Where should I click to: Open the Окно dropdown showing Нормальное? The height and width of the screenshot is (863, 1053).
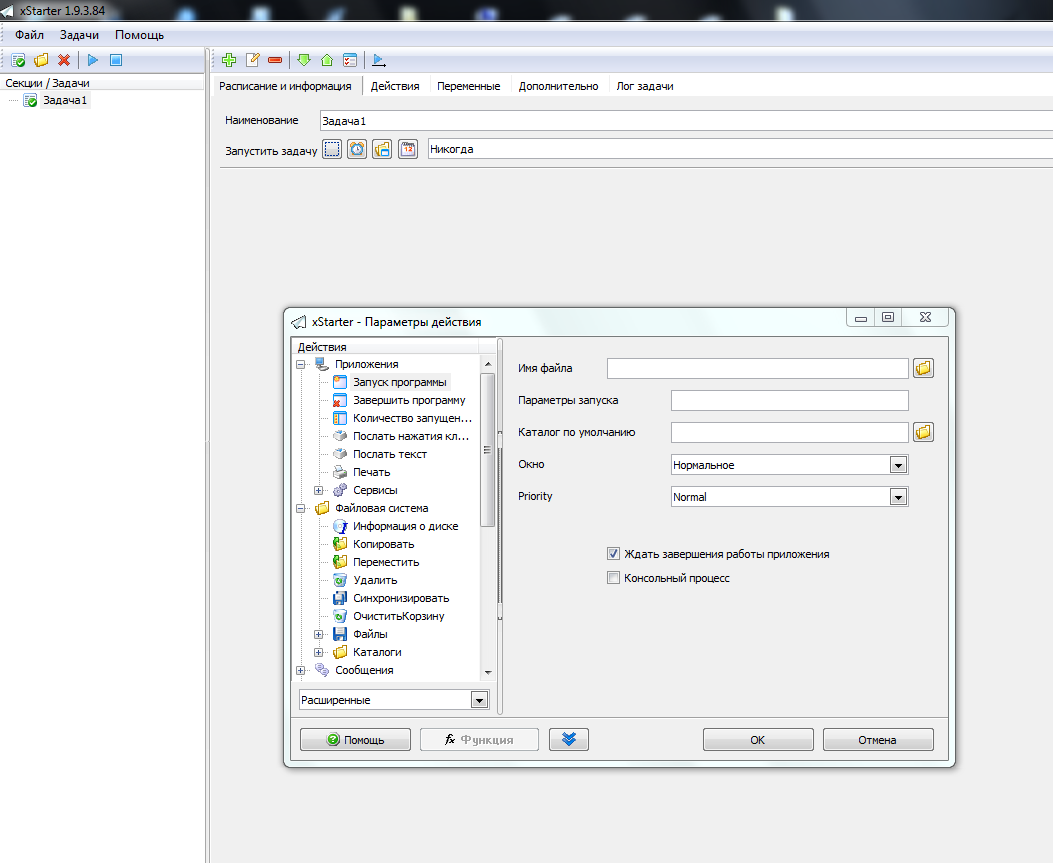pos(898,465)
